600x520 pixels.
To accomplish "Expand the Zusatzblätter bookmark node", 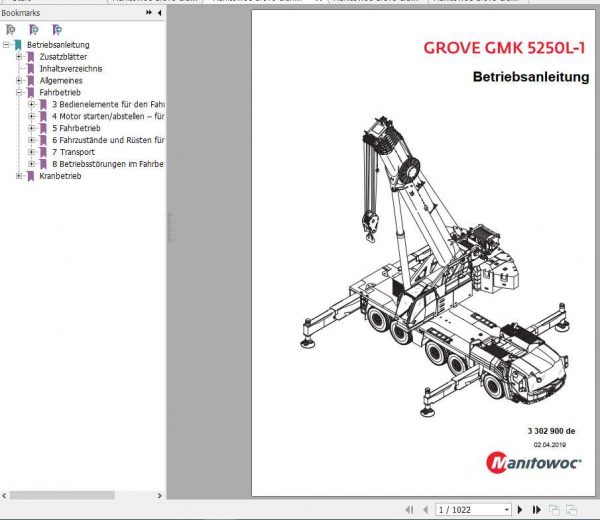I will coord(19,57).
